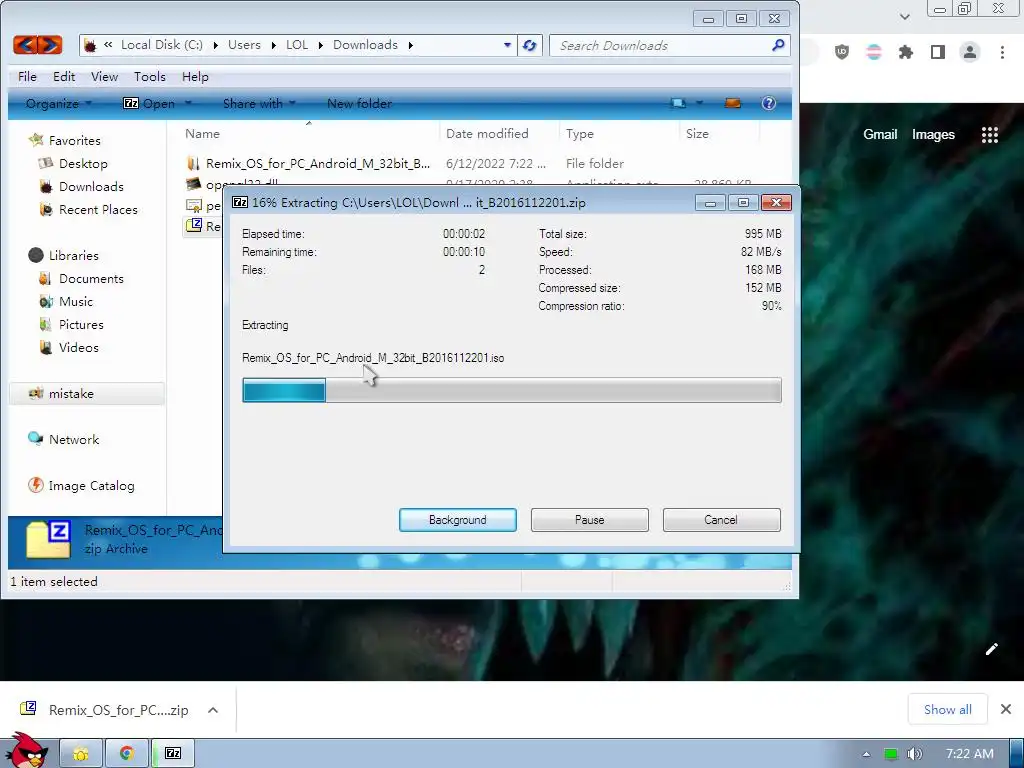The width and height of the screenshot is (1024, 768).
Task: Open the File menu
Action: click(x=27, y=76)
